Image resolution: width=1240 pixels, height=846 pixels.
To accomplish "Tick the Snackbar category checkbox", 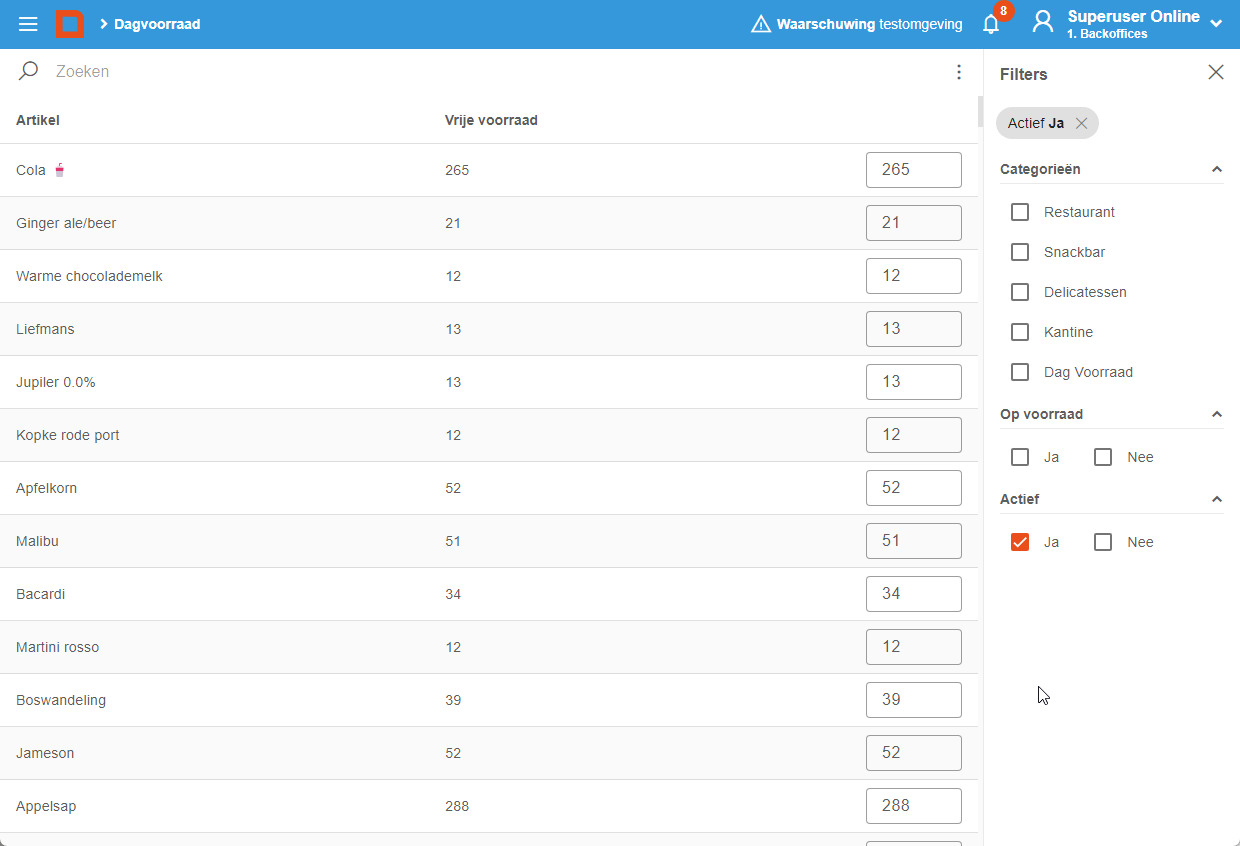I will pos(1020,252).
